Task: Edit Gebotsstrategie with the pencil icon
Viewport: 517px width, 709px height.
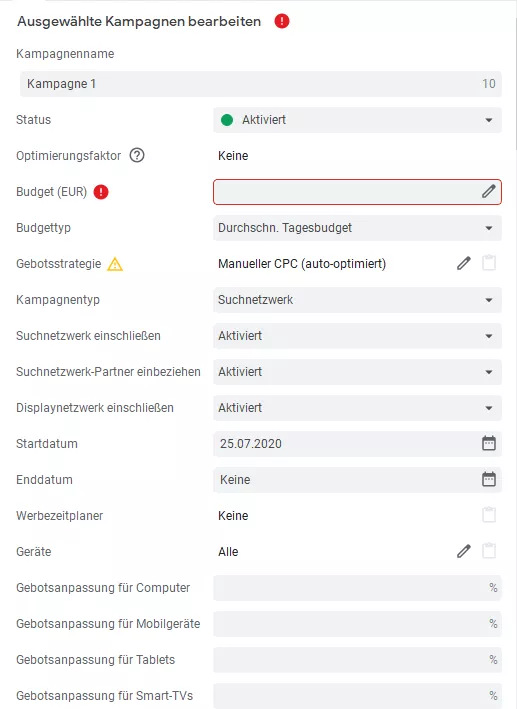Action: (464, 263)
